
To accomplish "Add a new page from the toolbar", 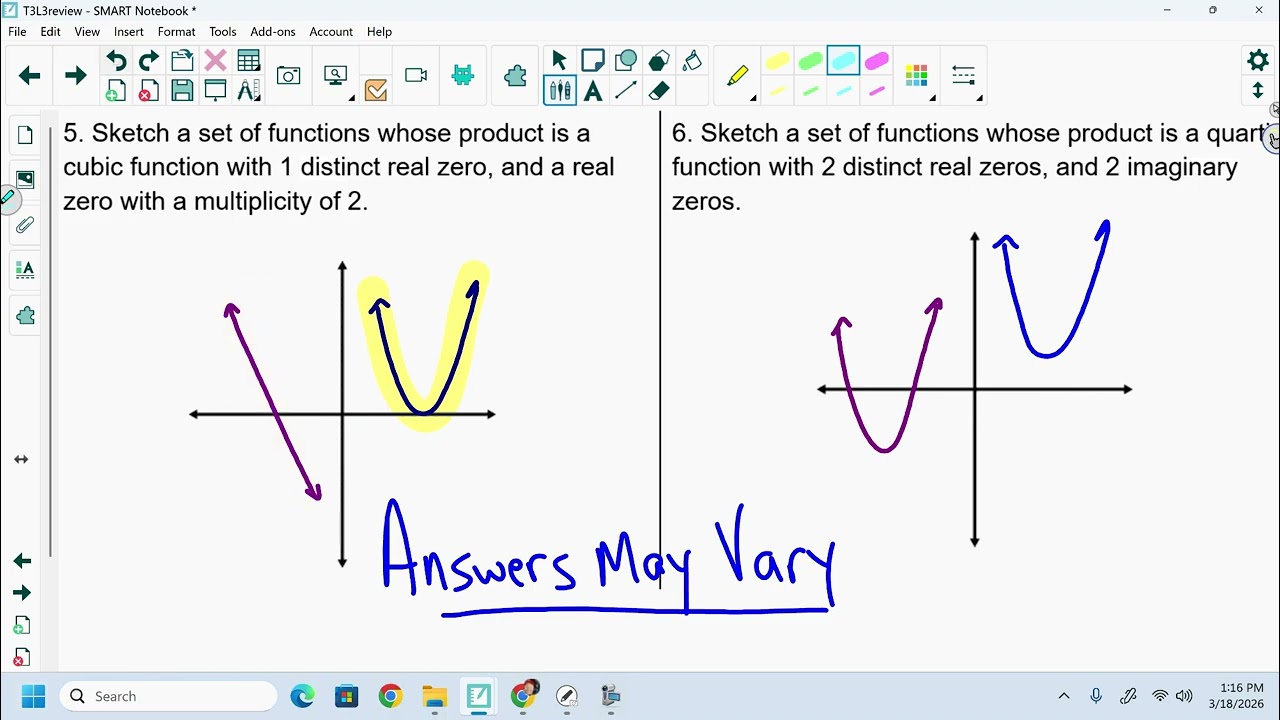I will pos(116,91).
